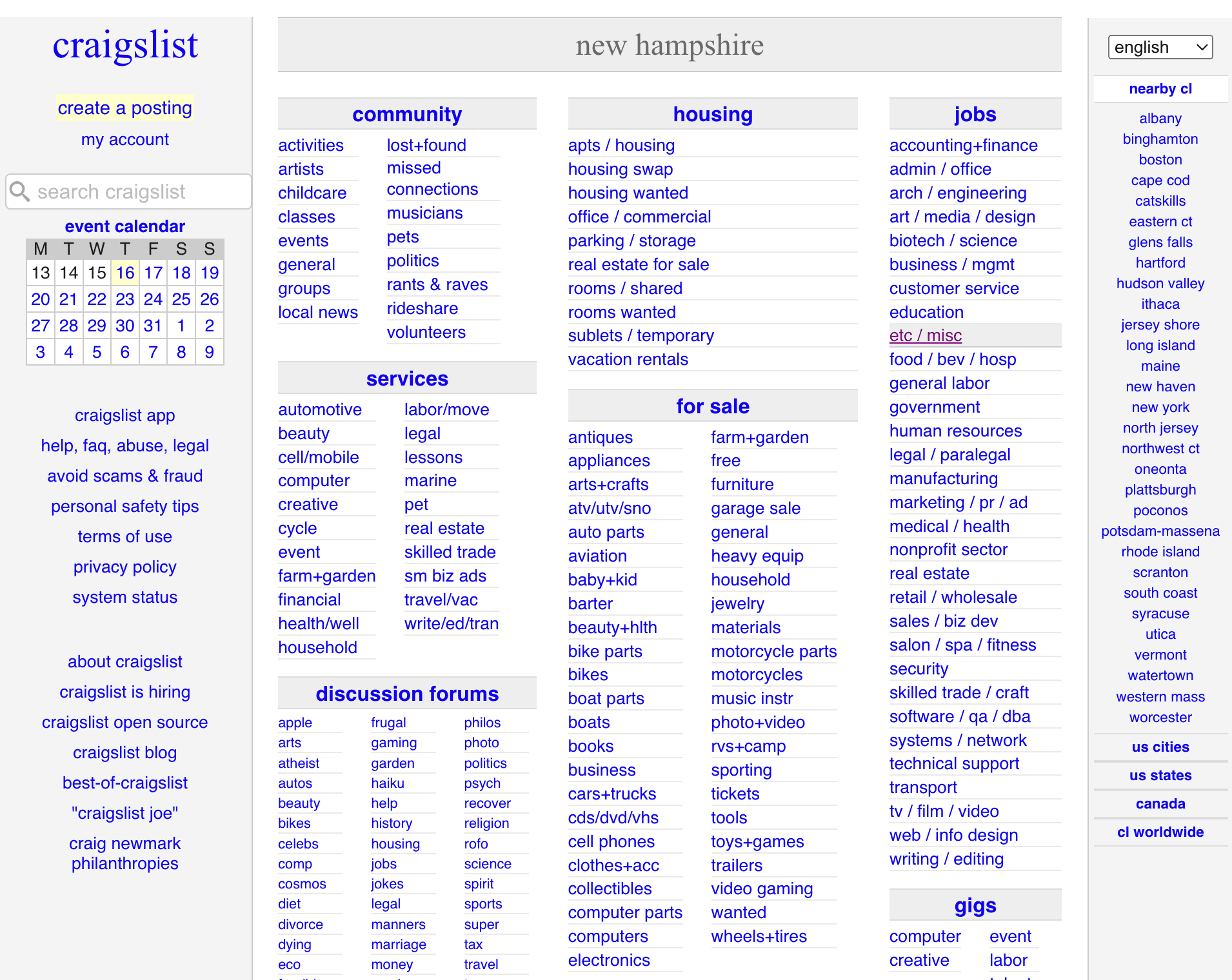This screenshot has height=980, width=1232.
Task: Go to my account
Action: (125, 139)
